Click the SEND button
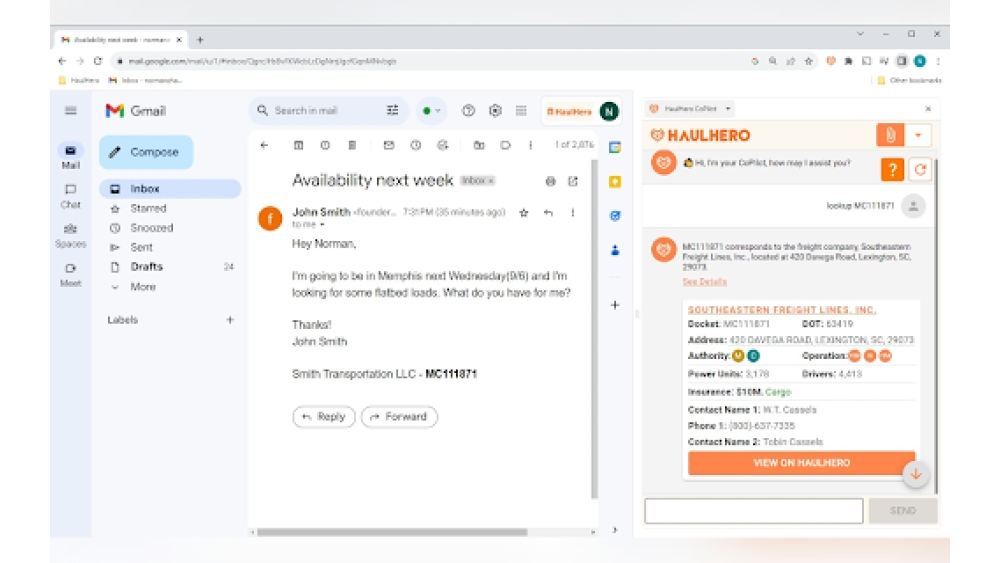The width and height of the screenshot is (1000, 563). (x=902, y=511)
